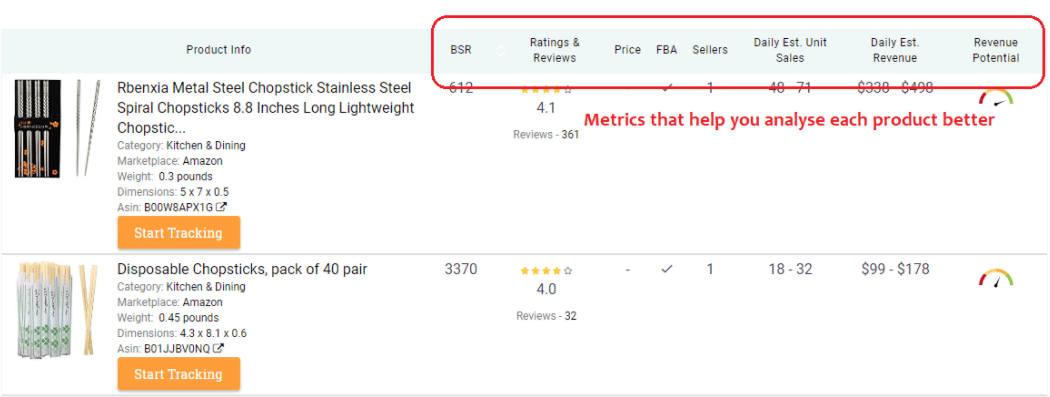Click the 4.0 star rating icons

pos(546,271)
